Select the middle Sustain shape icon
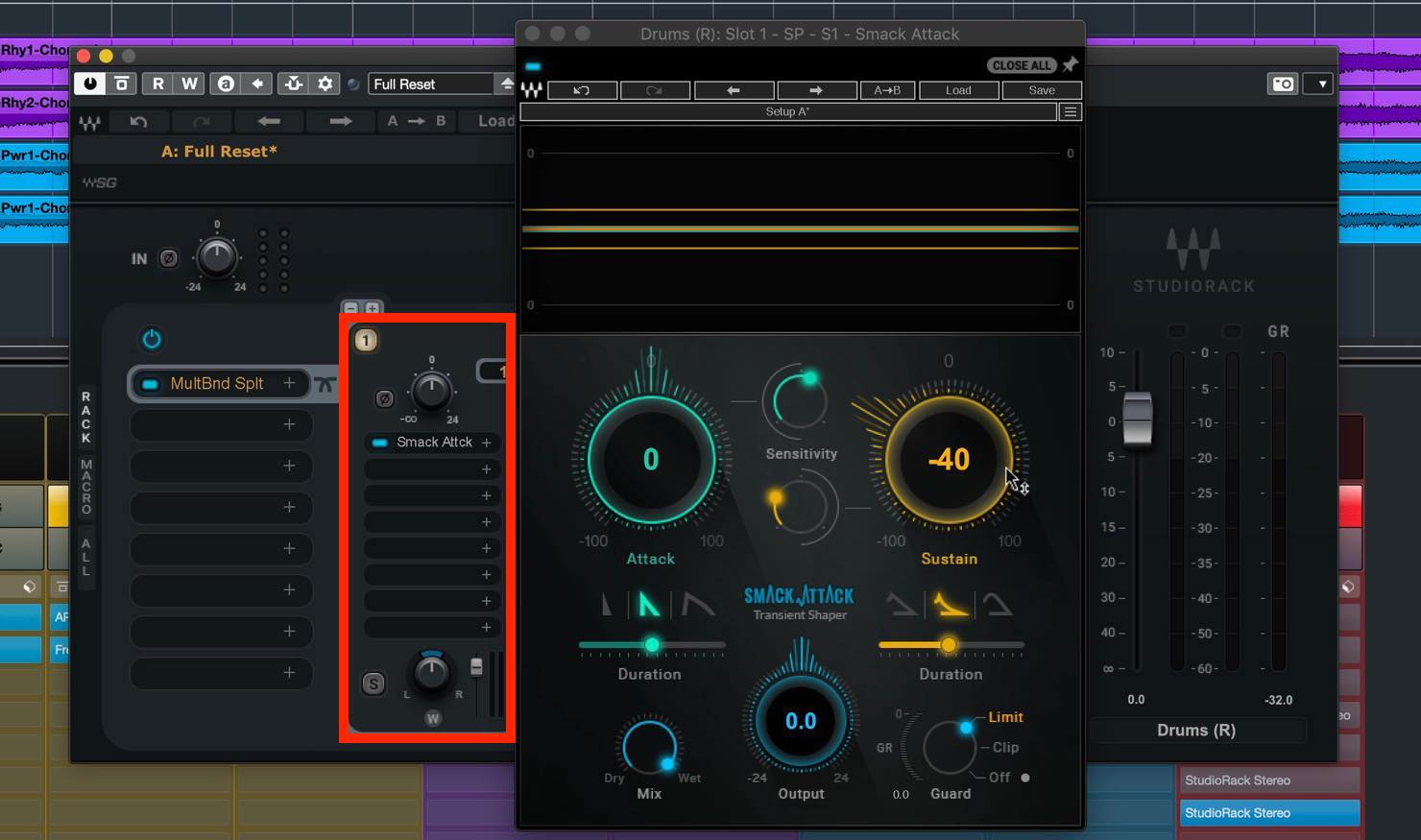This screenshot has height=840, width=1421. coord(950,604)
